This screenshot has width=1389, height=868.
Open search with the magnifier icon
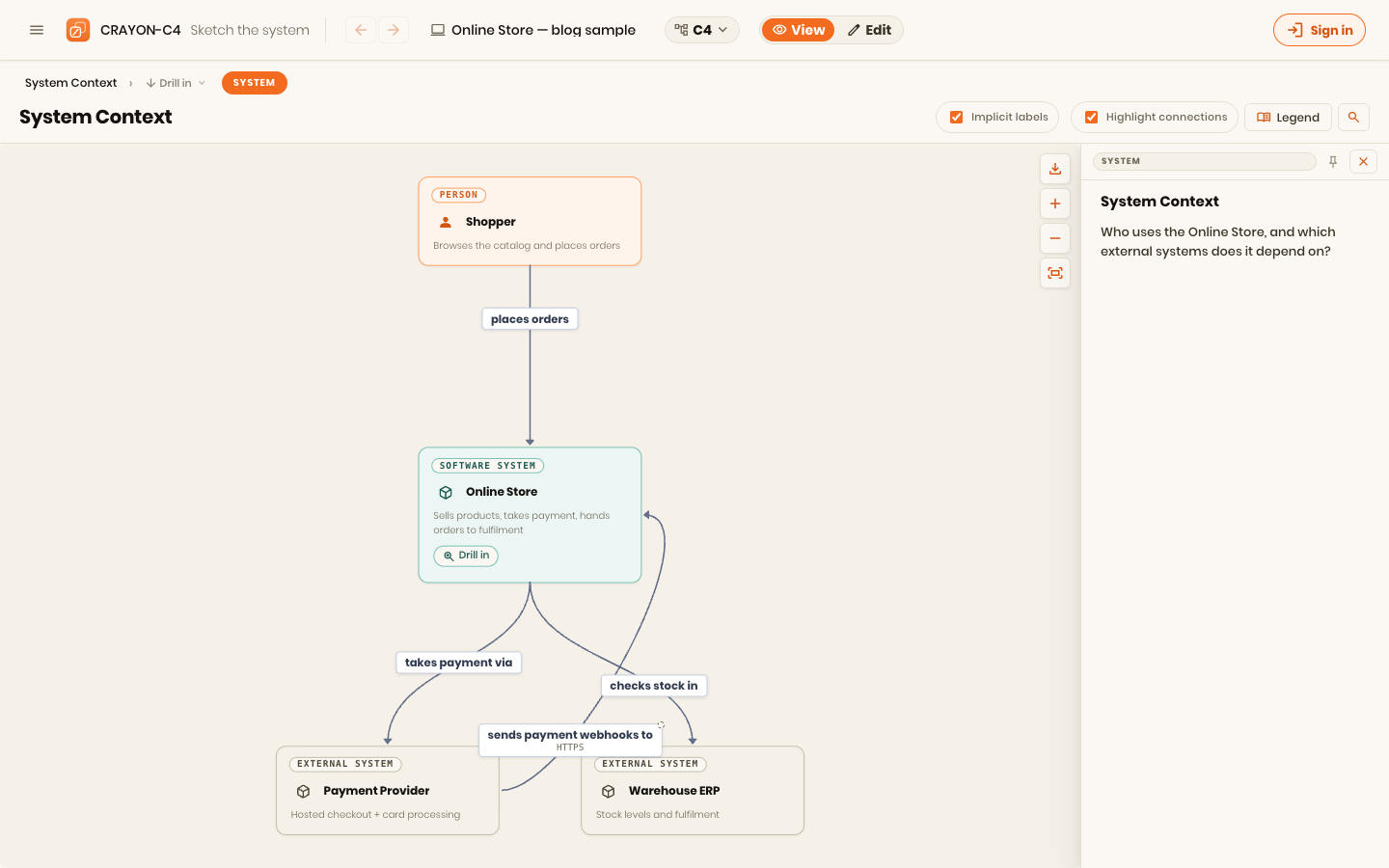1353,117
